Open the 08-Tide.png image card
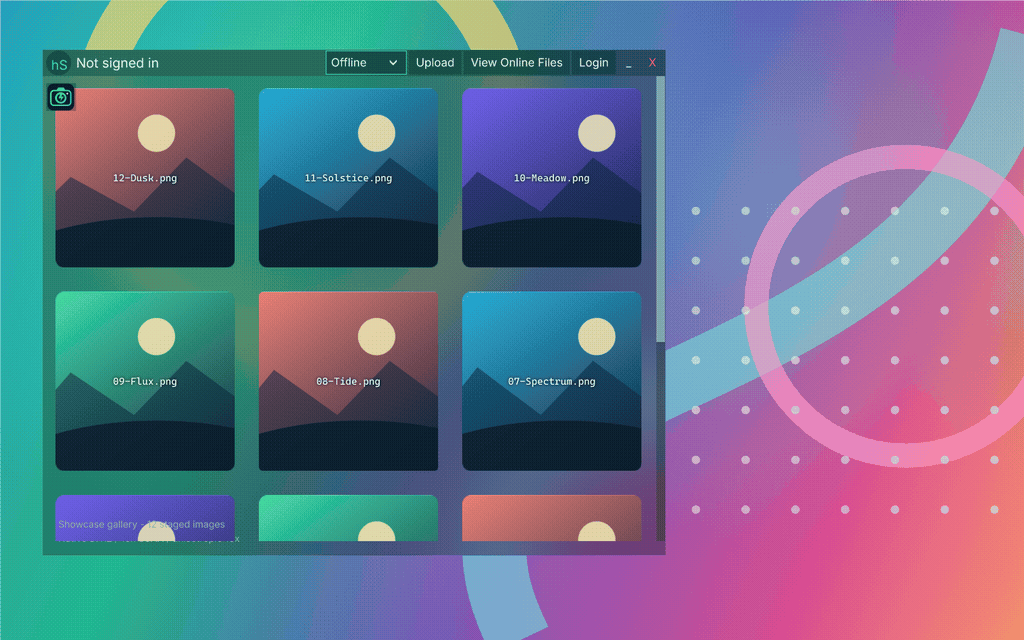The width and height of the screenshot is (1024, 640). tap(348, 381)
